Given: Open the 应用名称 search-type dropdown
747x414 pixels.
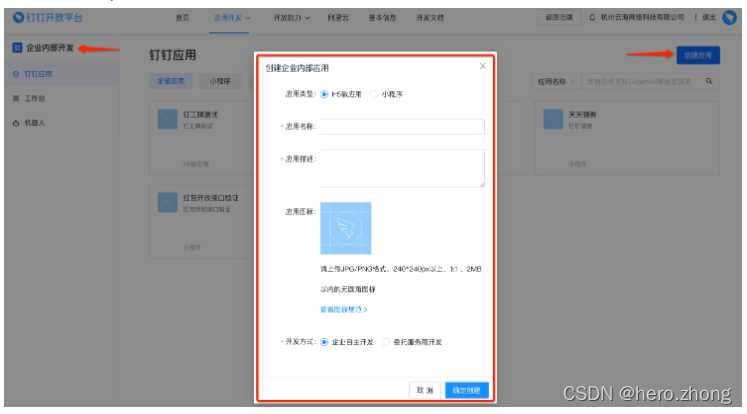Looking at the screenshot, I should pos(556,81).
